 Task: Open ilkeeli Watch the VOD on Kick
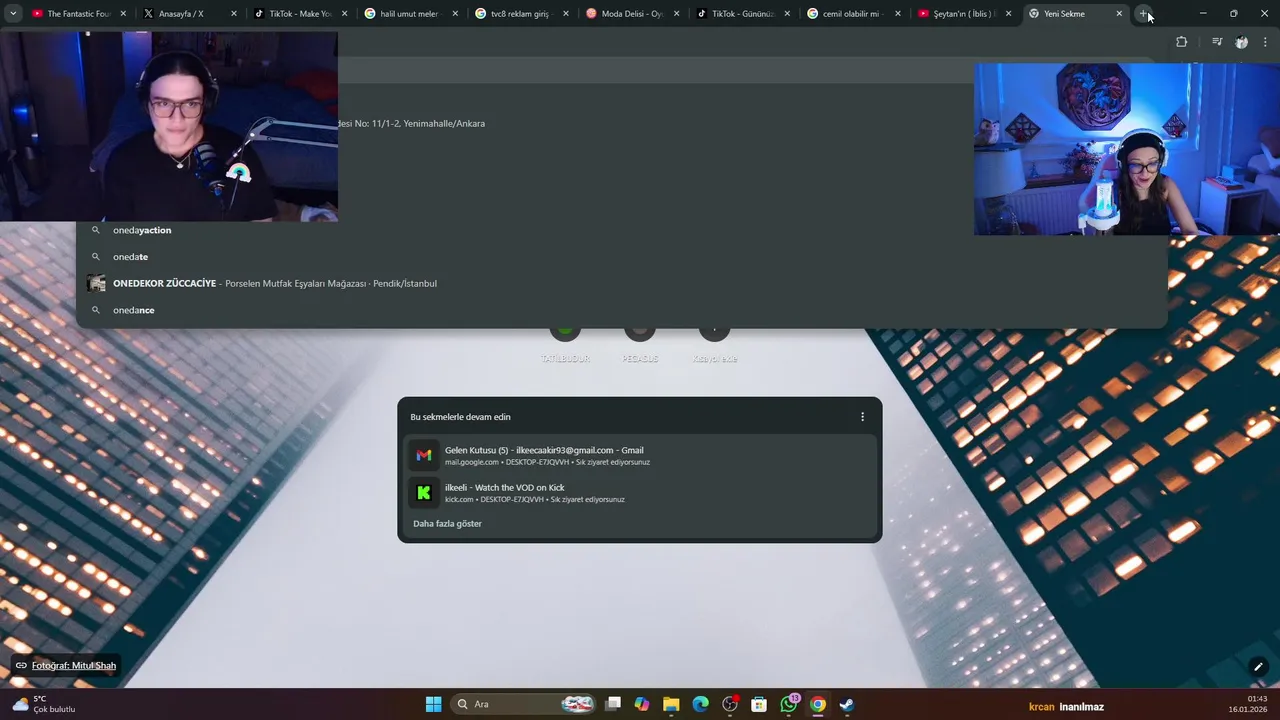640,493
